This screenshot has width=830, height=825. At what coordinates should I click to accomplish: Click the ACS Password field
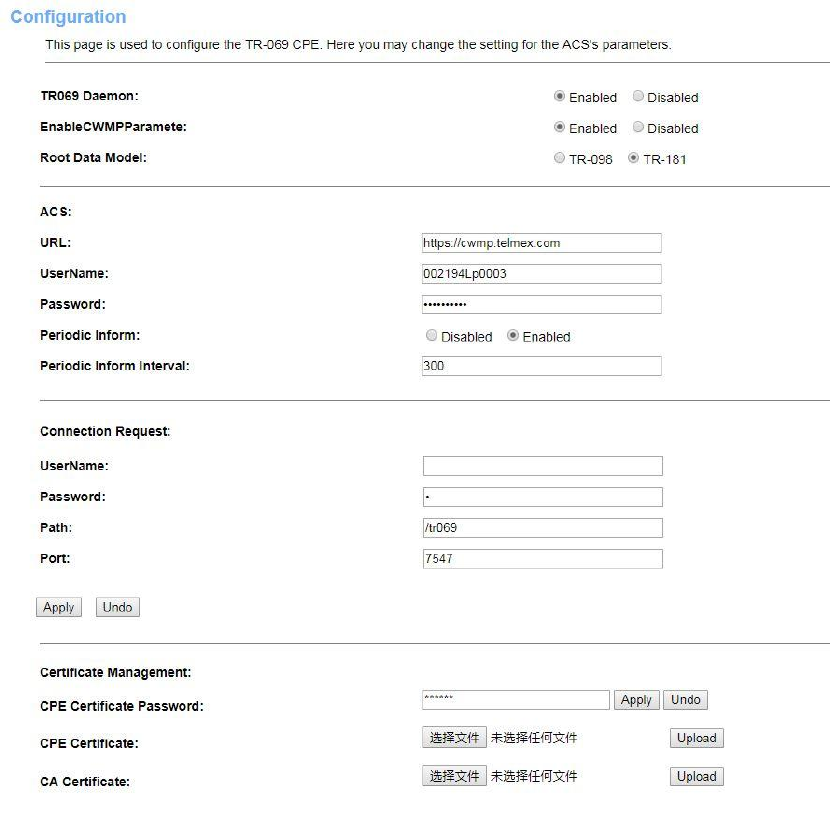point(542,304)
